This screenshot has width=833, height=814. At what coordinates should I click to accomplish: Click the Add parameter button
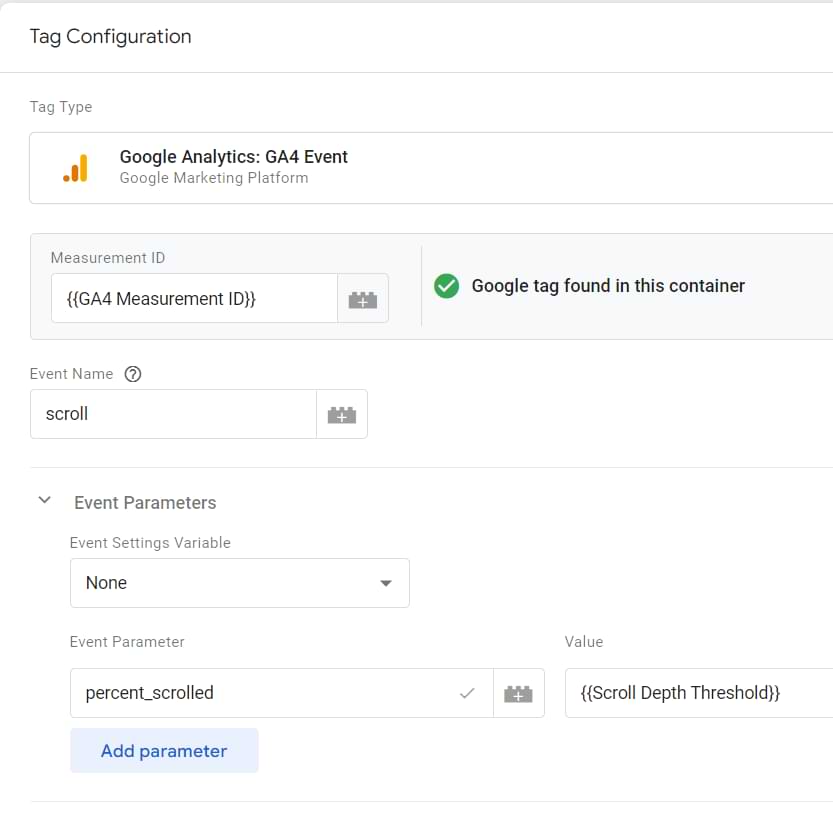[x=164, y=751]
